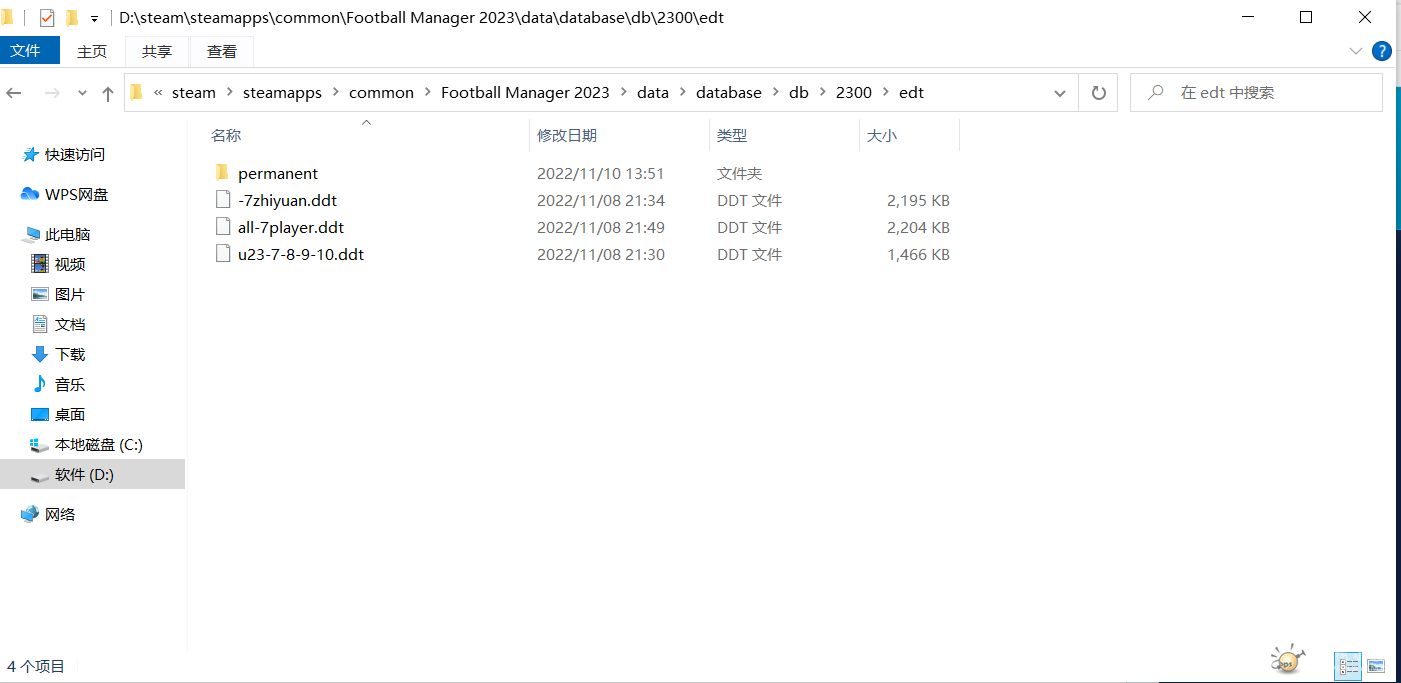This screenshot has height=683, width=1401.
Task: Open the 音乐 note icon in sidebar
Action: (x=40, y=384)
